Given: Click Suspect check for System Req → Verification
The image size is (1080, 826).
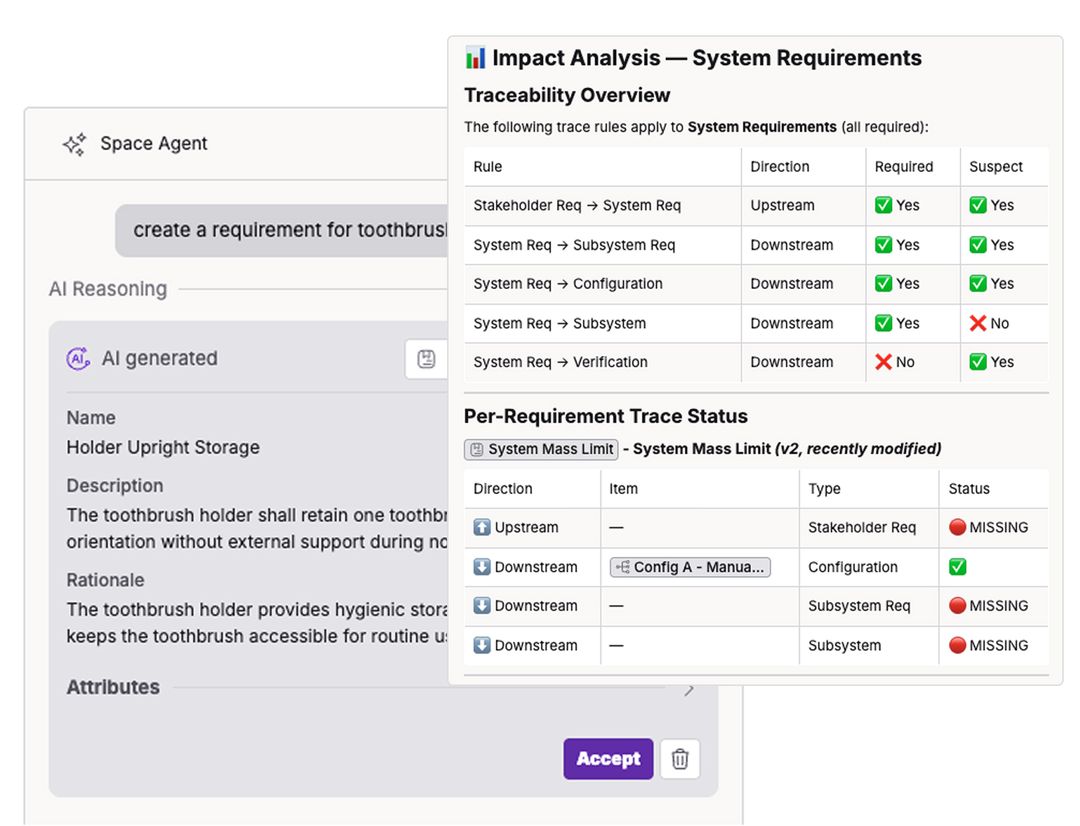Looking at the screenshot, I should pos(978,362).
